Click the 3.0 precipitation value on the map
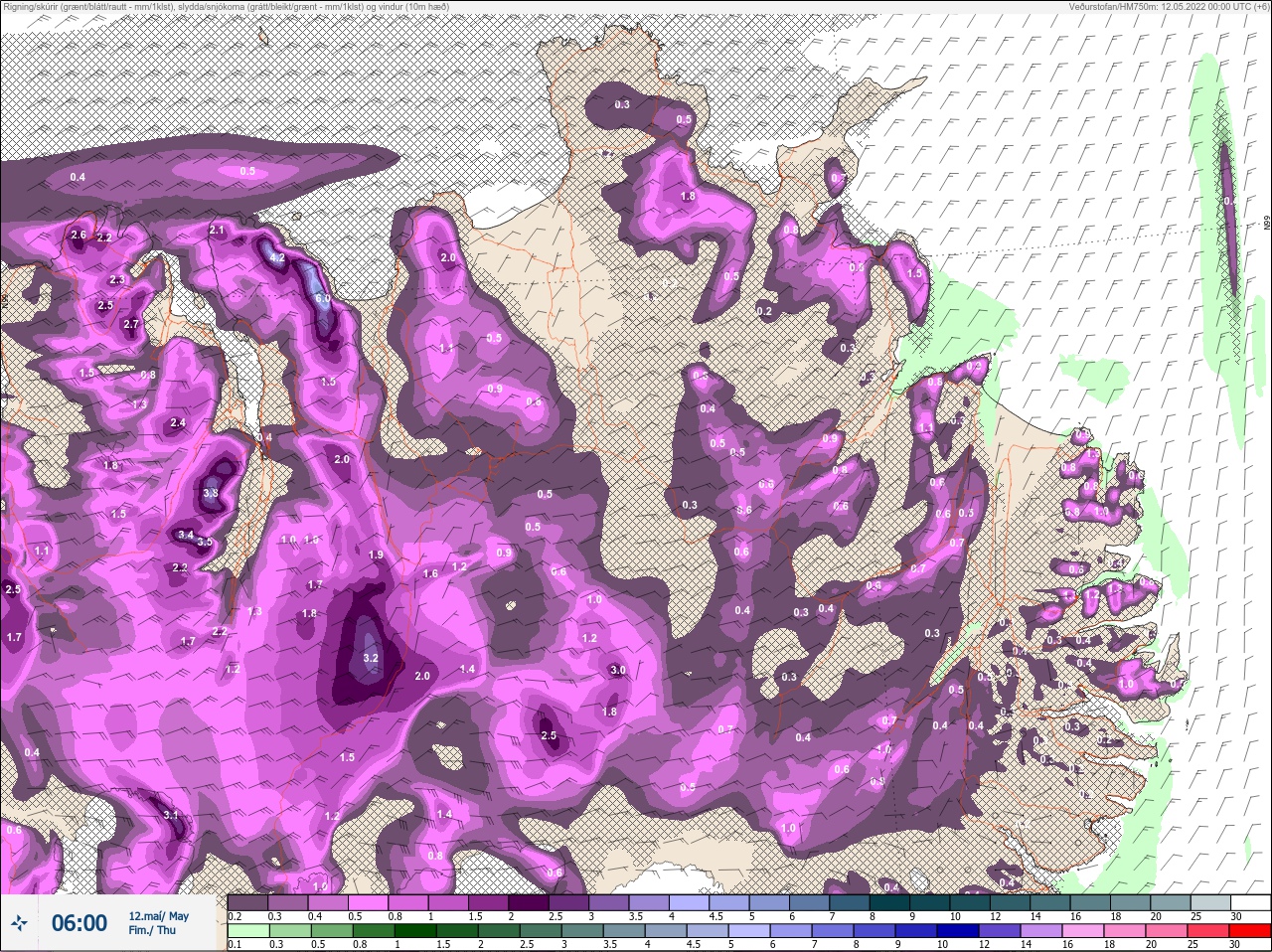 tap(618, 670)
